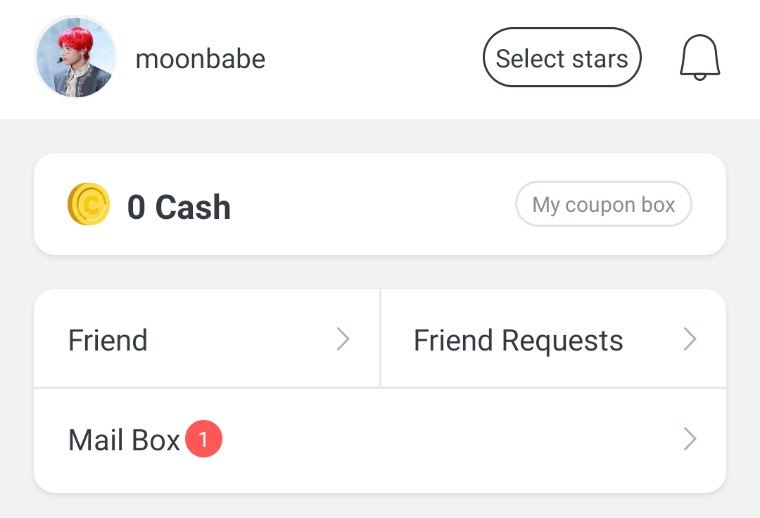Tap the number 1 inside the red badge

203,439
